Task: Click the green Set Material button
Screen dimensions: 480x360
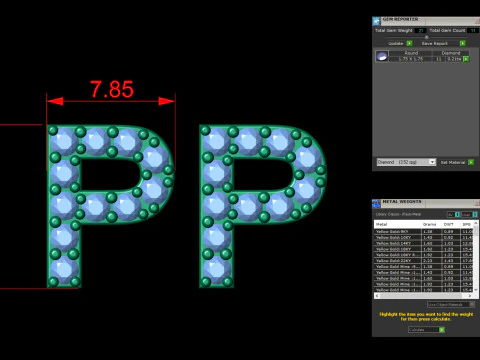Action: [471, 162]
